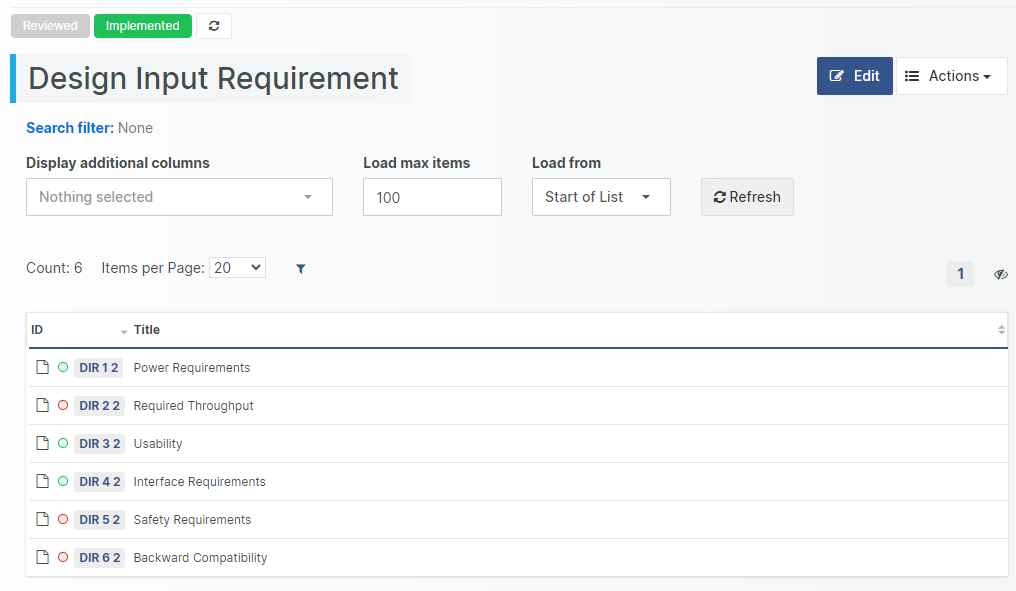Click red status circle for DIR 2
Viewport: 1016px width, 591px height.
[x=63, y=406]
